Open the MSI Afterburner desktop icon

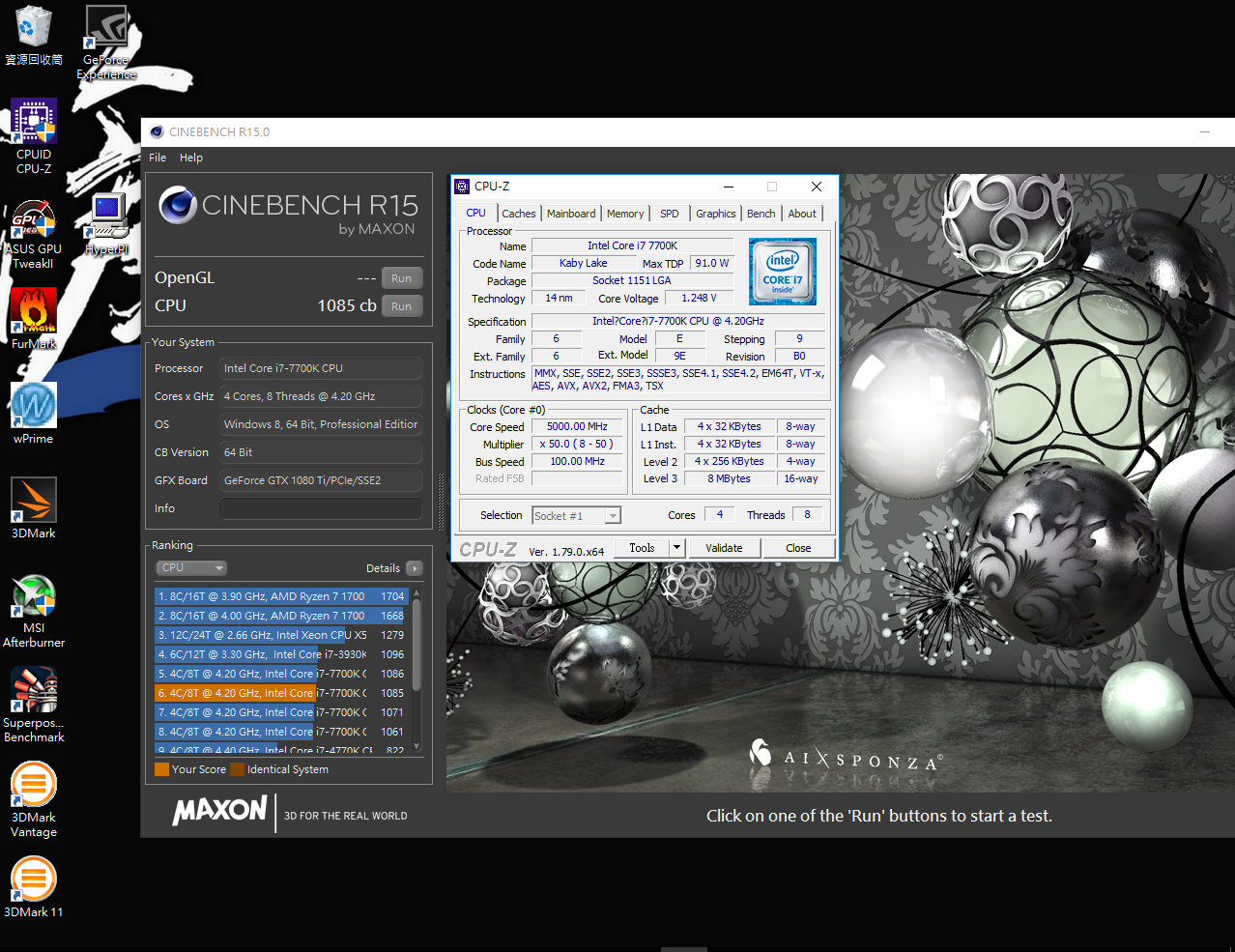coord(34,610)
